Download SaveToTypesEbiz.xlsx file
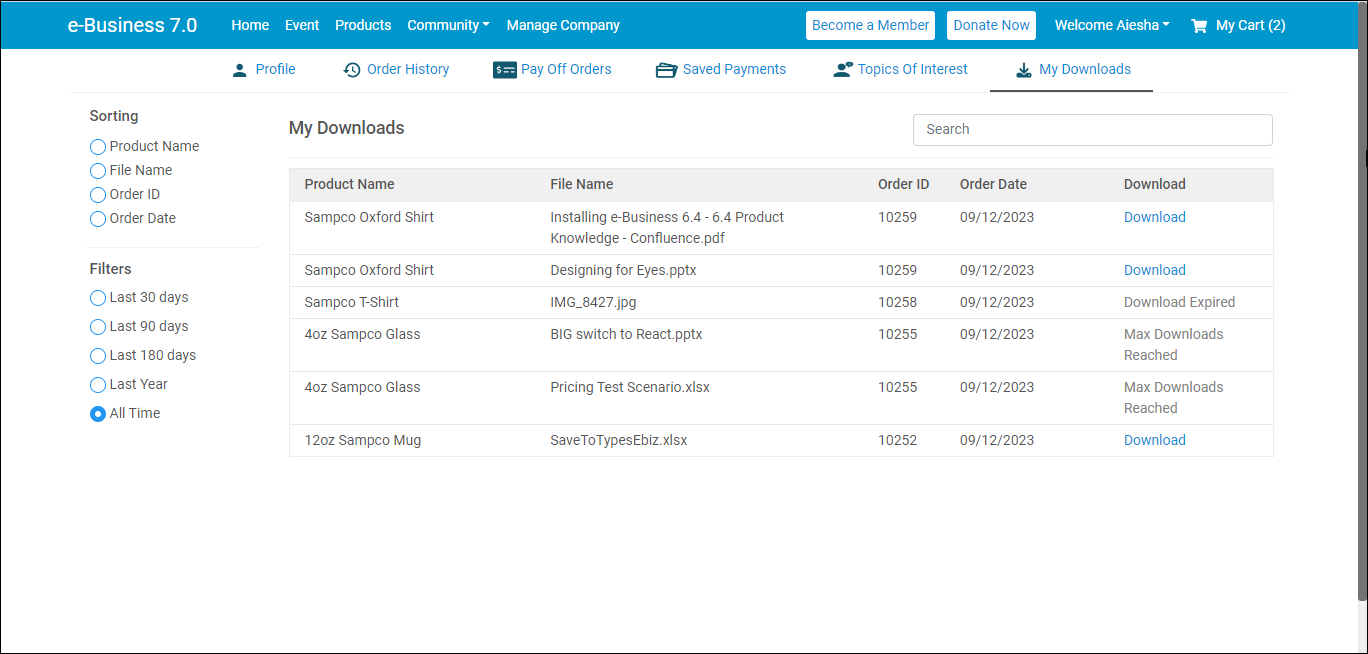This screenshot has width=1368, height=654. click(x=1155, y=440)
